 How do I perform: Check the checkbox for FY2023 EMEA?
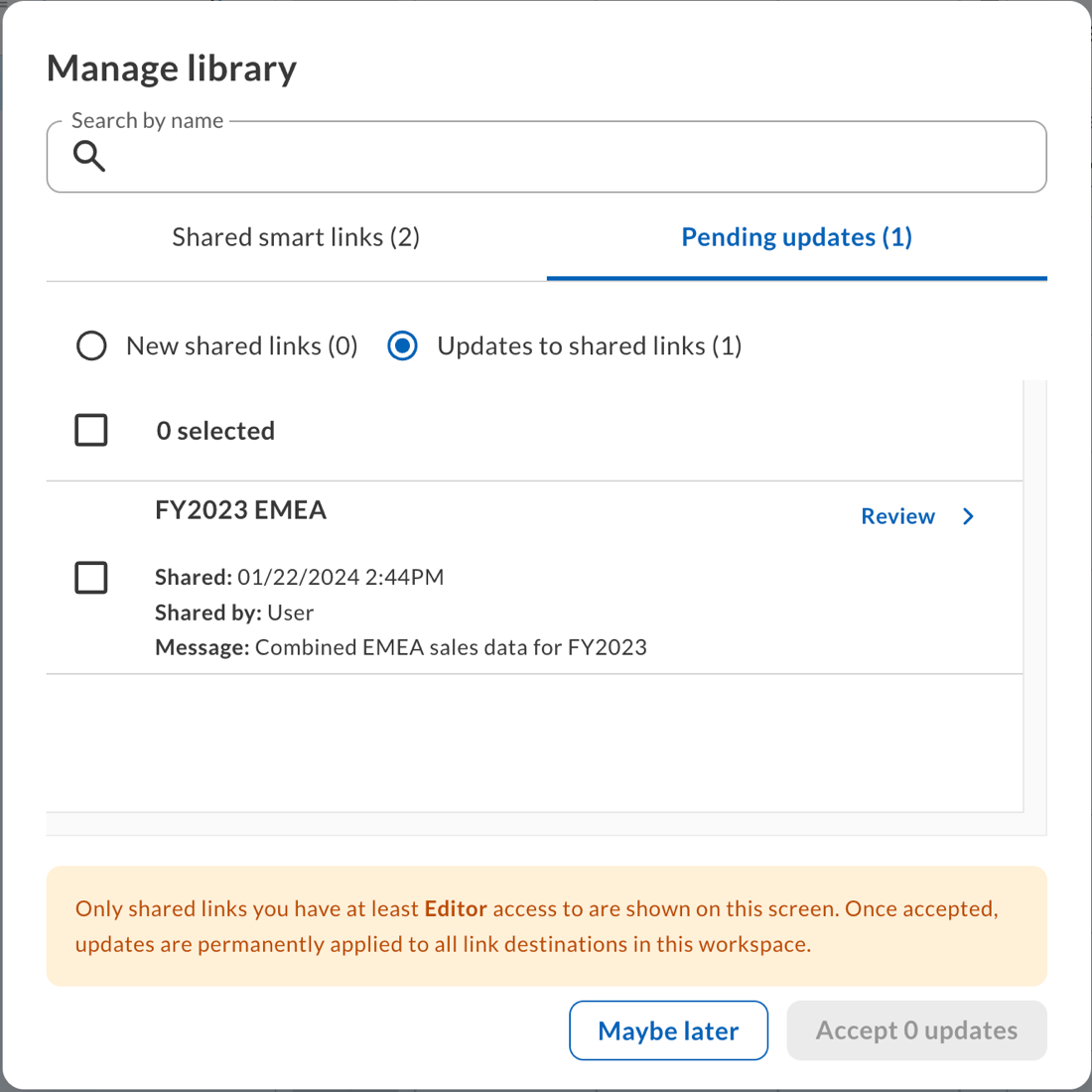90,577
